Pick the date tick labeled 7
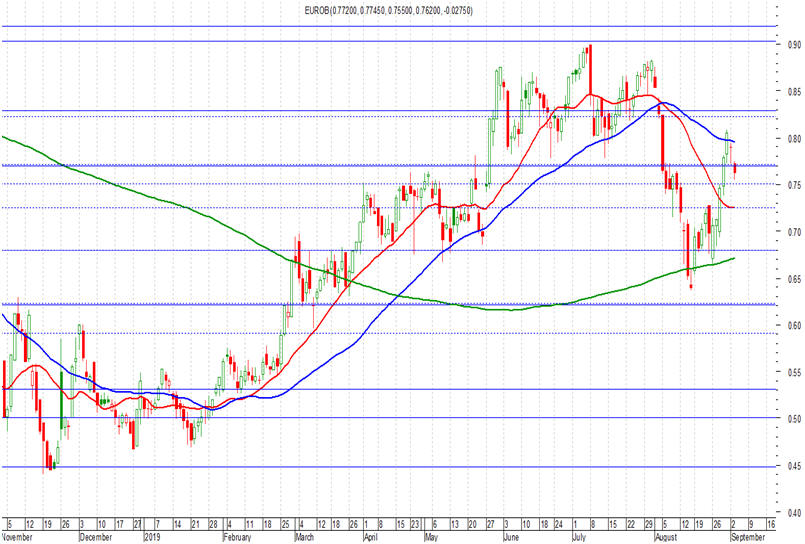805x544 pixels. coord(157,524)
